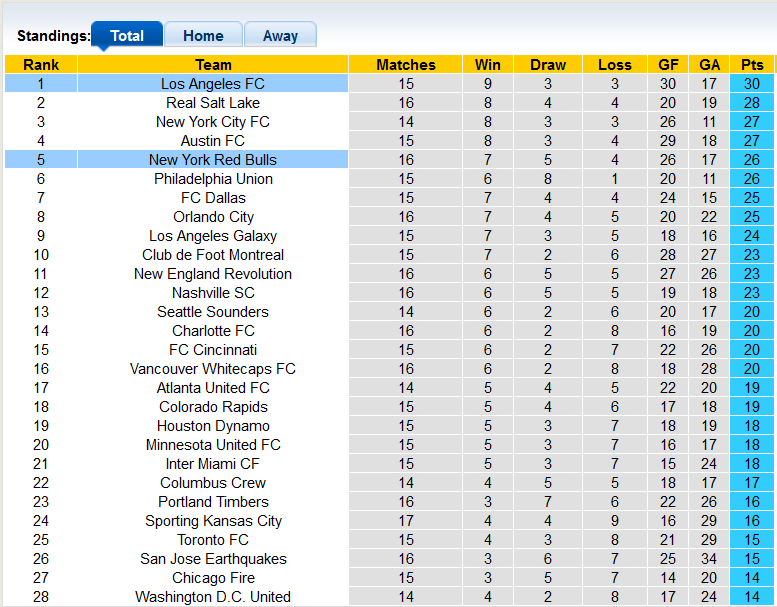Click the Los Angeles FC team link
The width and height of the screenshot is (777, 607).
pos(213,84)
